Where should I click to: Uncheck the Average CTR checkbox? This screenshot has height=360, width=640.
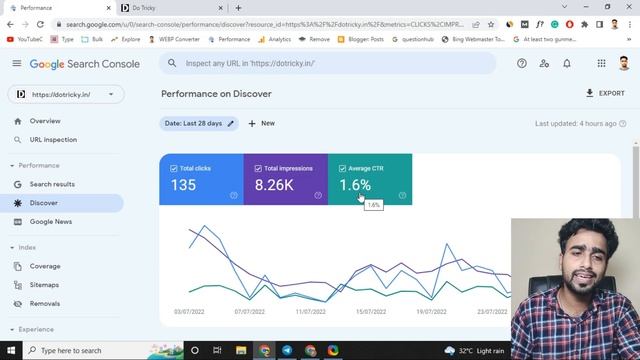[342, 168]
